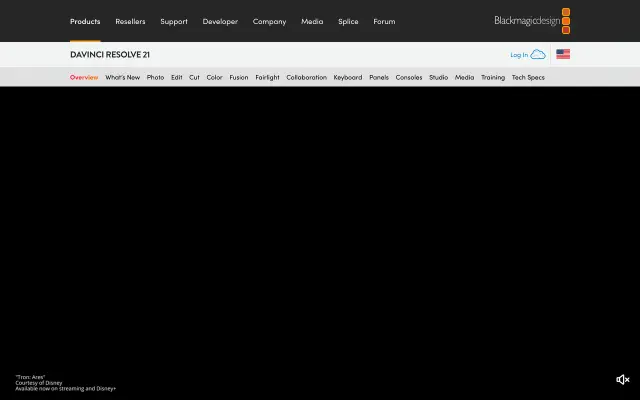Click the cloud icon beside Log In
The image size is (640, 400).
pos(538,54)
